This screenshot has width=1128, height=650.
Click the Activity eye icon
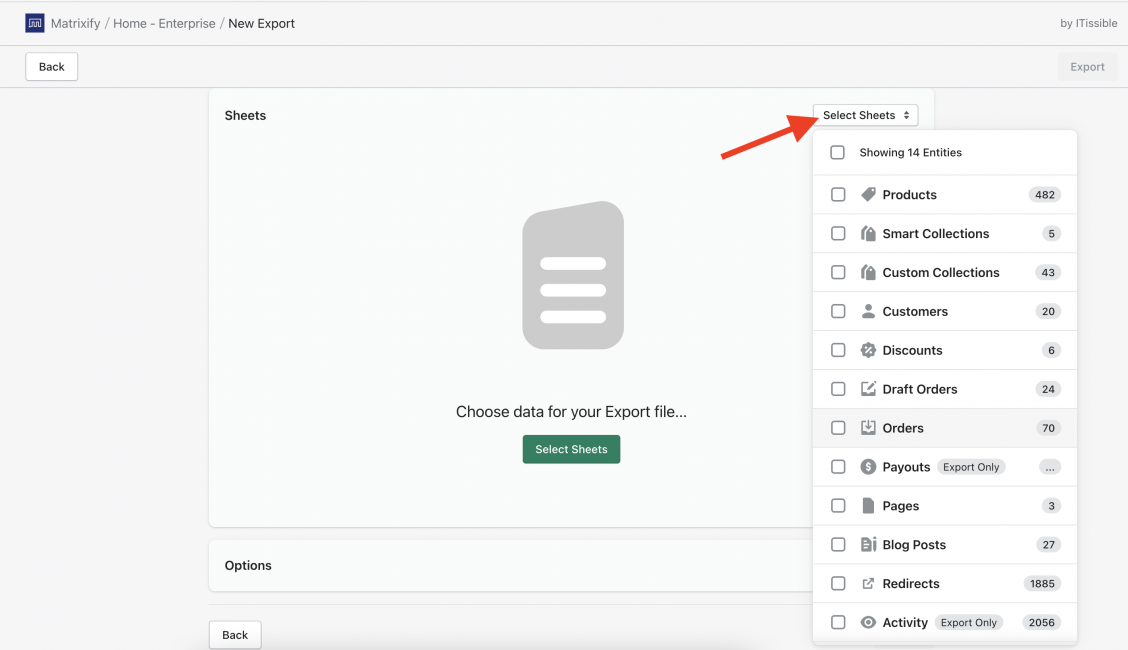coord(868,622)
